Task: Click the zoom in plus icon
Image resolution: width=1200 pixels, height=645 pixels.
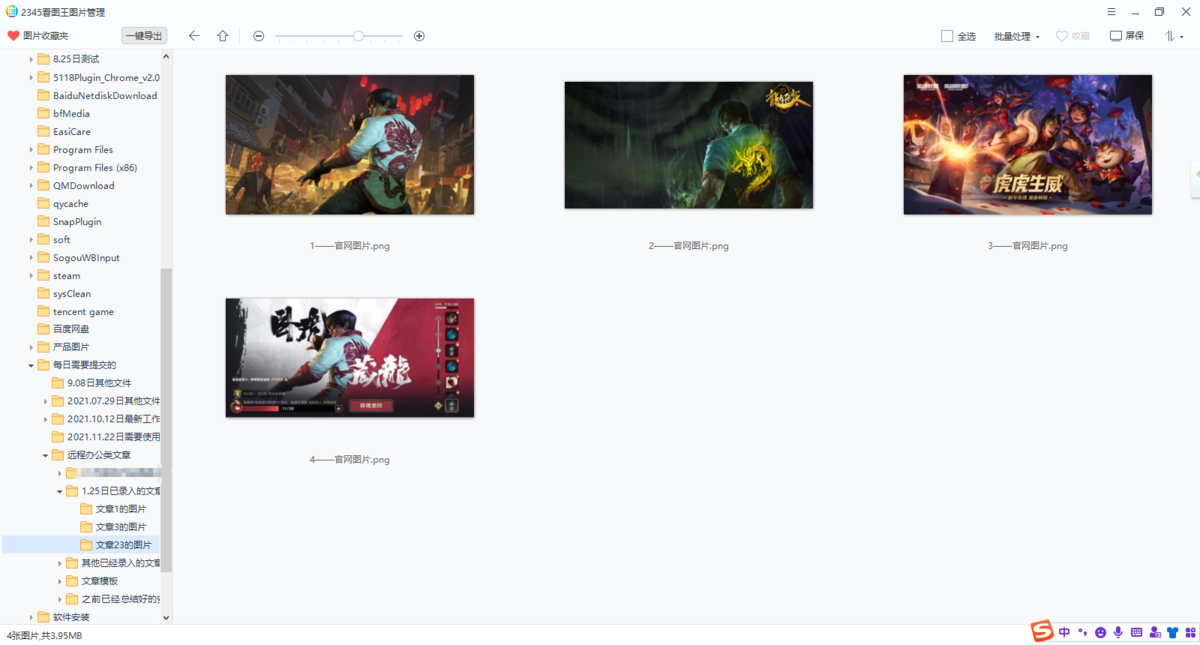Action: [x=419, y=36]
